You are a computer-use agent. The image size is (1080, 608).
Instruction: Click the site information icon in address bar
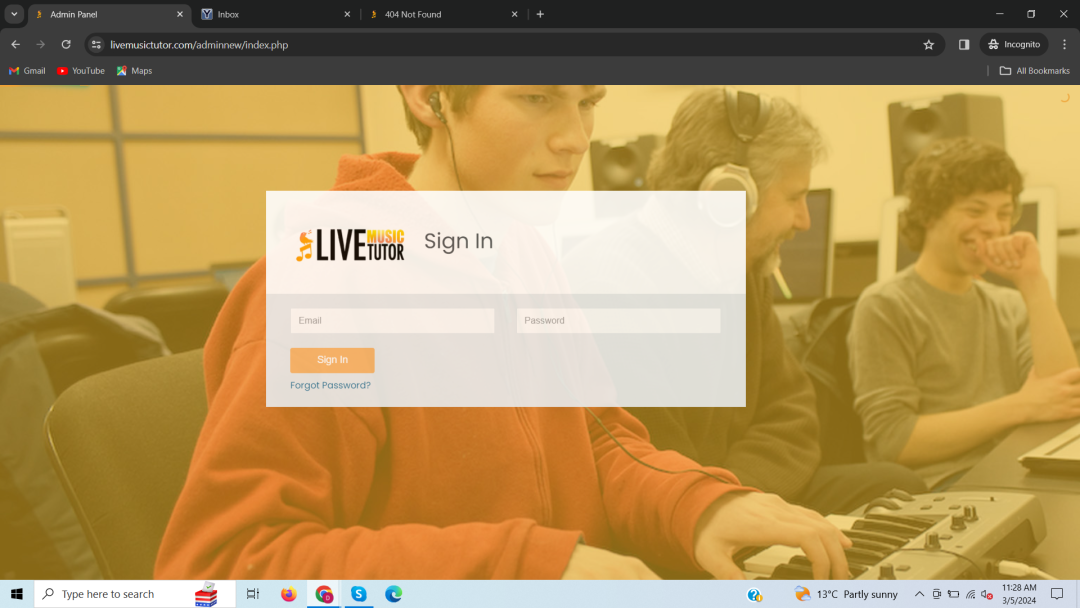(x=96, y=44)
